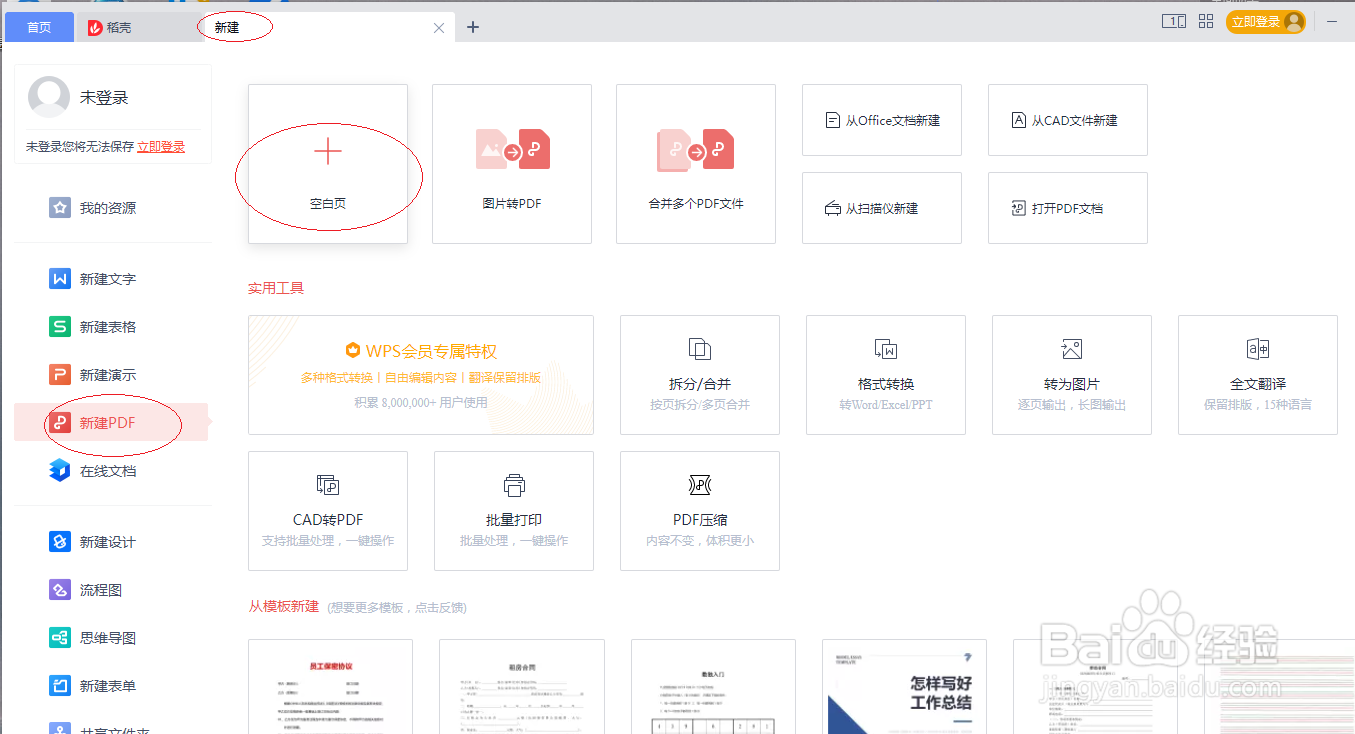This screenshot has width=1355, height=734.
Task: Click the 新建设计 icon
Action: [x=60, y=542]
